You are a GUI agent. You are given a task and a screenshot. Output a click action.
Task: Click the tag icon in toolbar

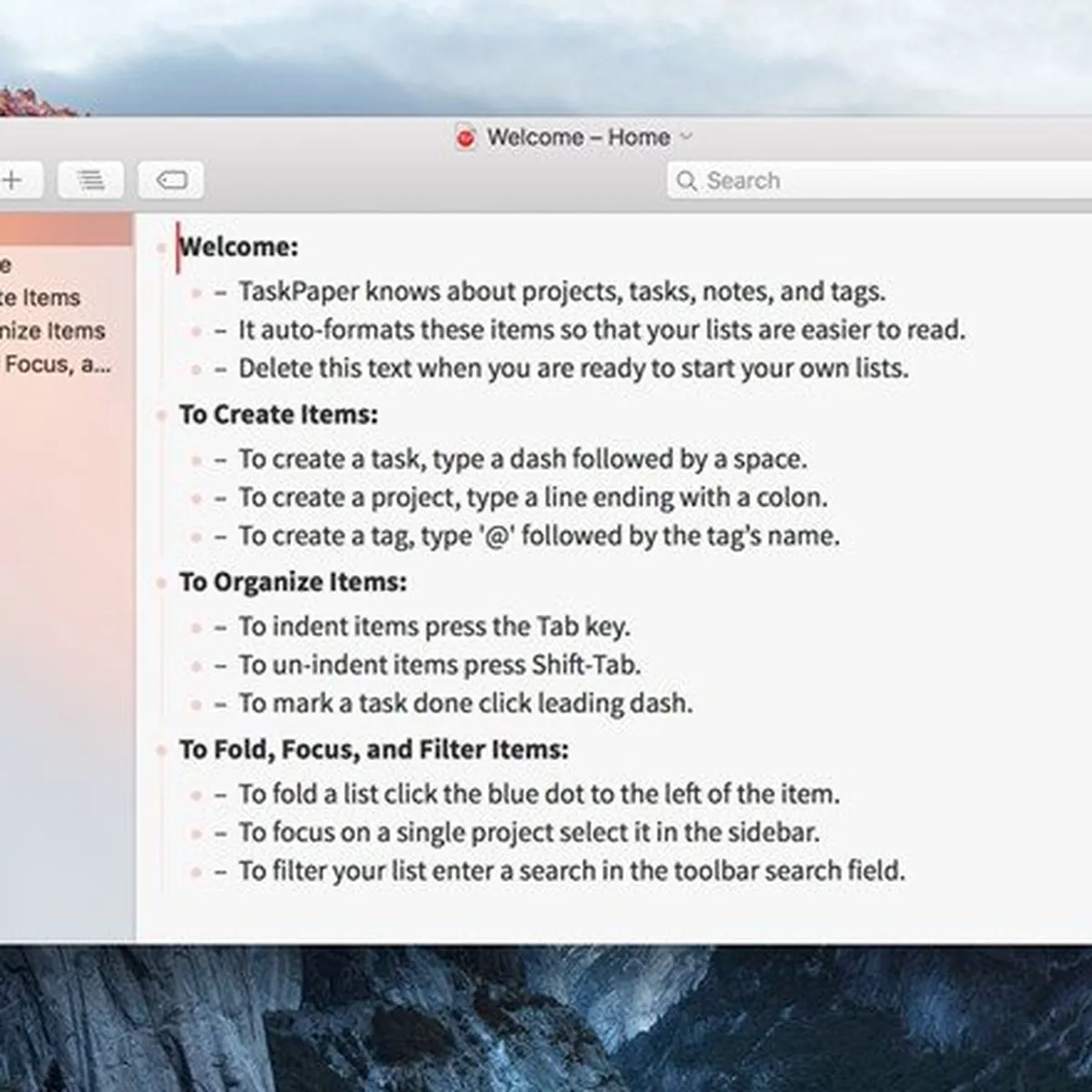171,180
